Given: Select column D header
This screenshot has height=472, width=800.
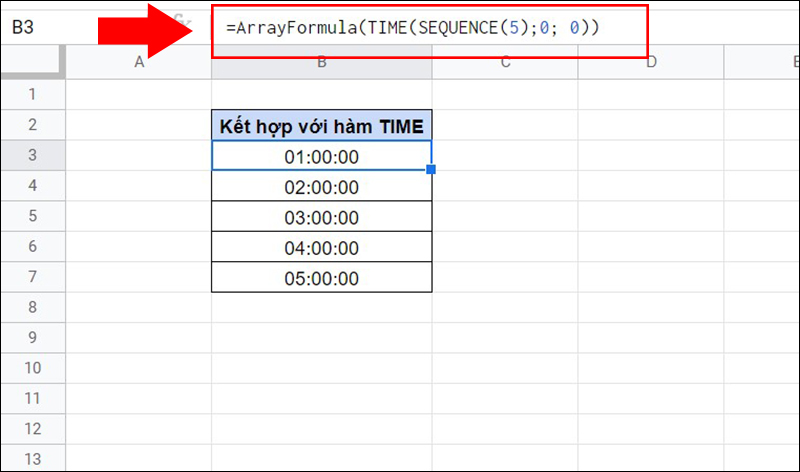Looking at the screenshot, I should point(651,62).
